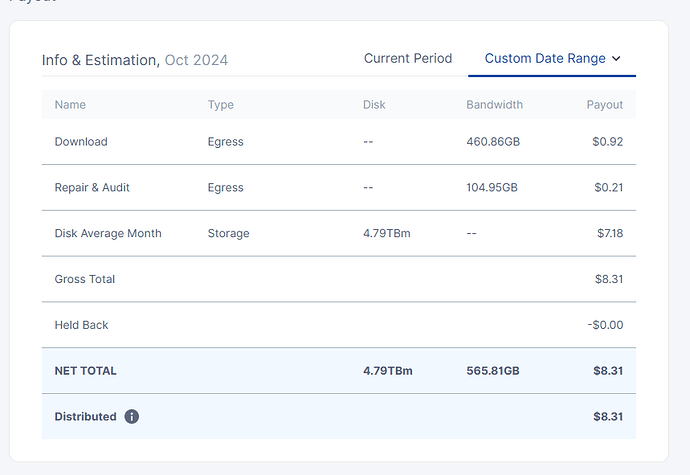690x475 pixels.
Task: Click the Info & Estimation heading
Action: tap(99, 60)
